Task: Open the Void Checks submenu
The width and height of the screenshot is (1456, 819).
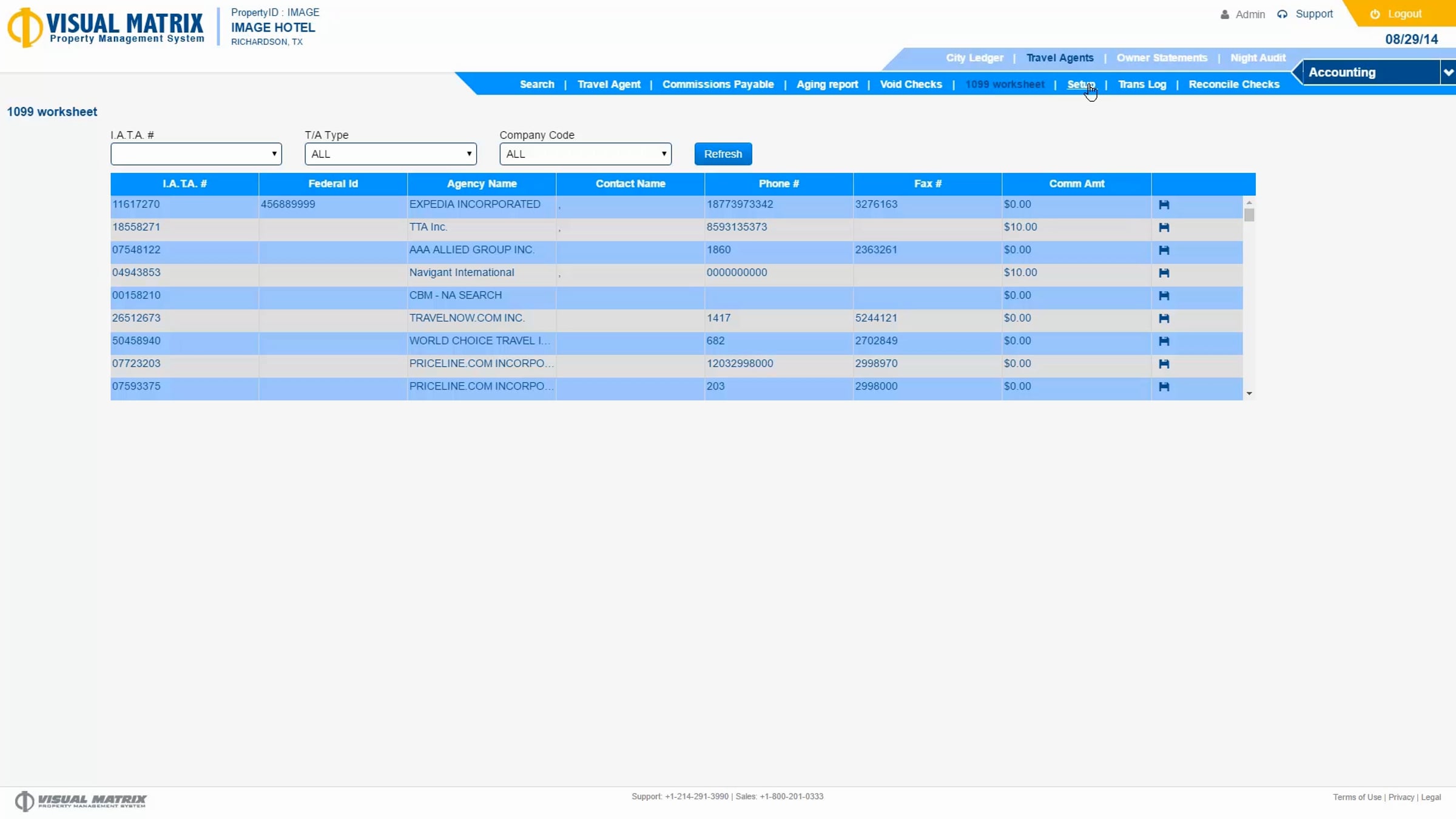Action: coord(911,84)
